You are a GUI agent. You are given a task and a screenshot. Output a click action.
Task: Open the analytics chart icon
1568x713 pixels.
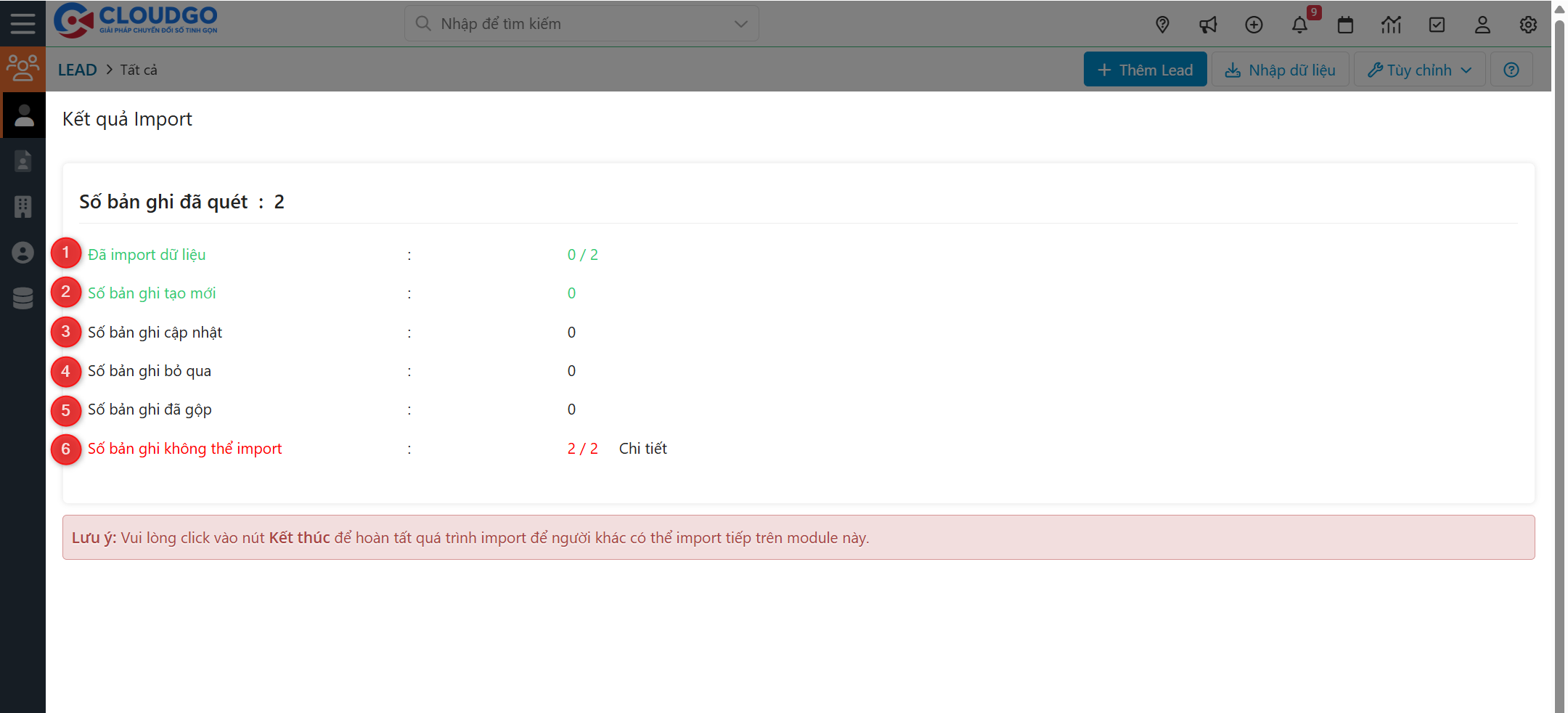pos(1392,24)
